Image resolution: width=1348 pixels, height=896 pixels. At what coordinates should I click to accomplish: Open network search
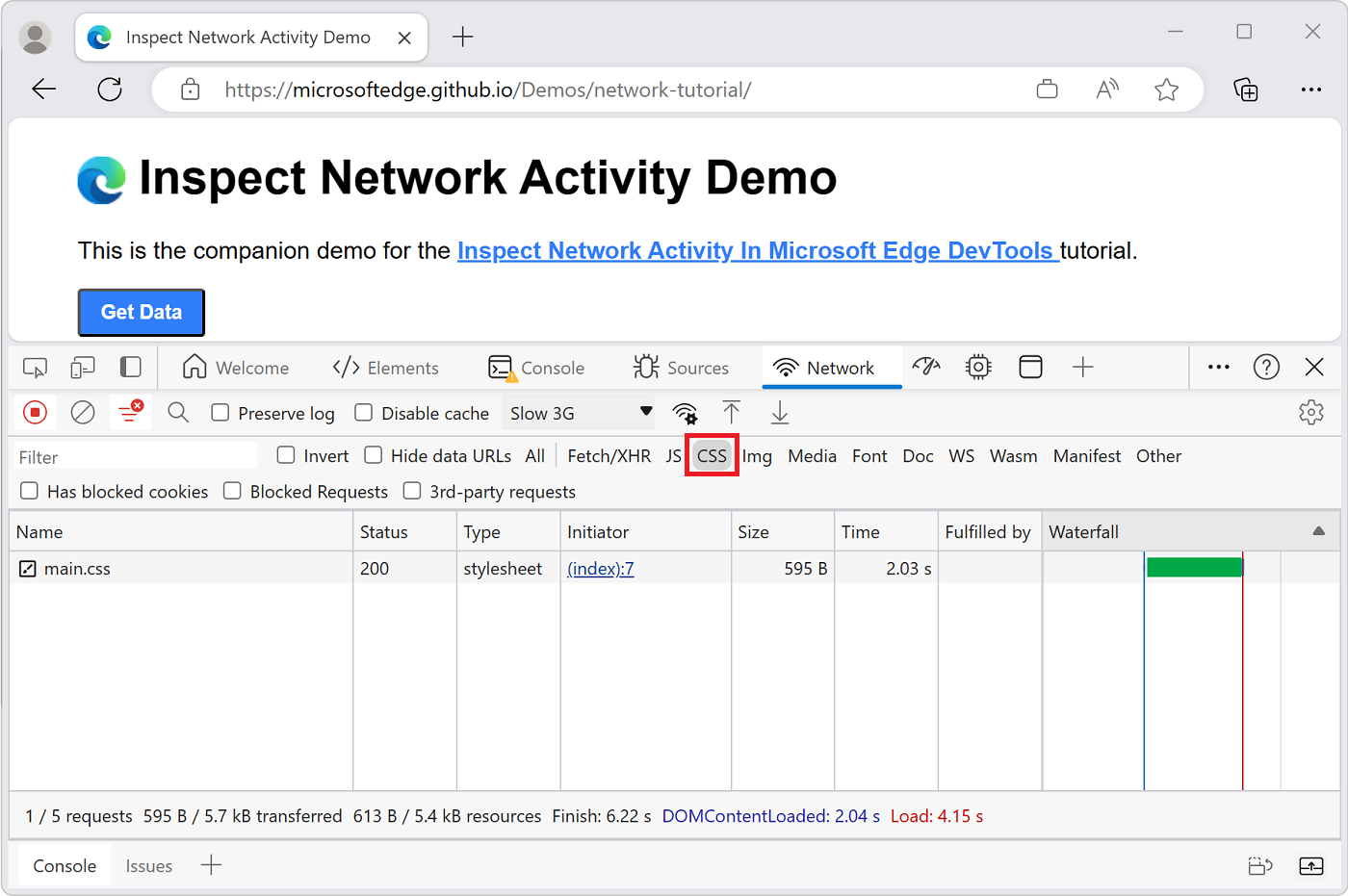click(x=178, y=412)
